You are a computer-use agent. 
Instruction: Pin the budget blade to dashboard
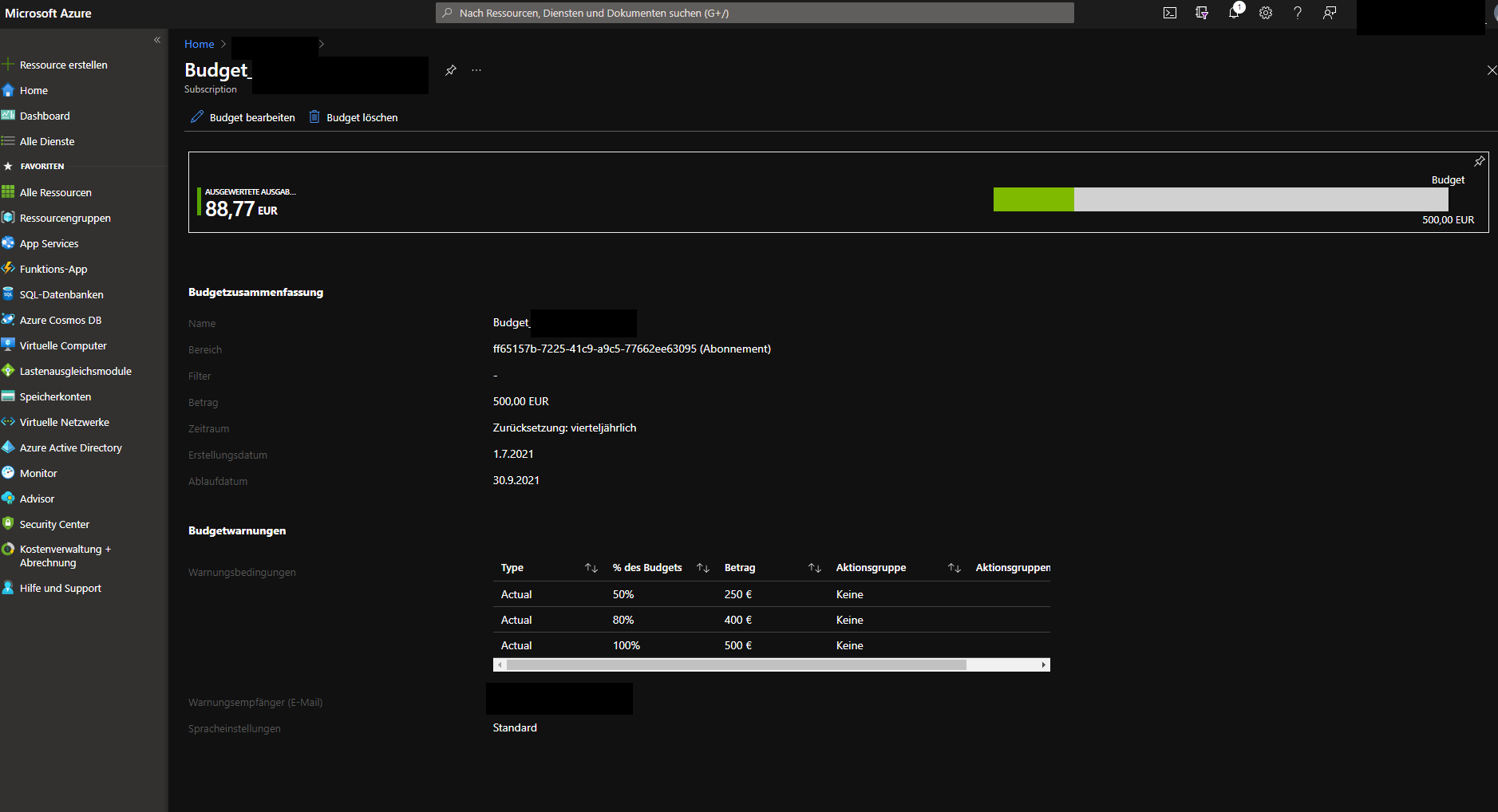[x=451, y=70]
